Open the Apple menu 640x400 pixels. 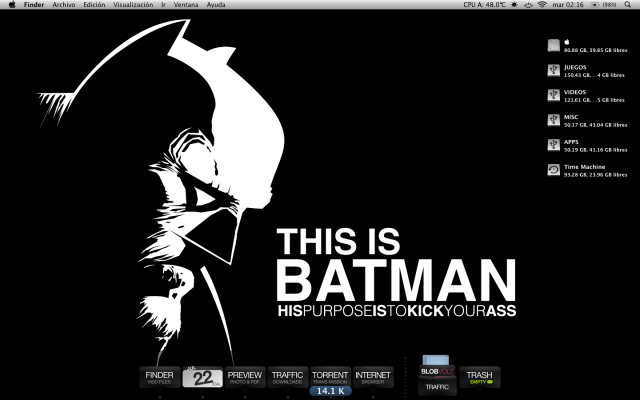point(12,4)
